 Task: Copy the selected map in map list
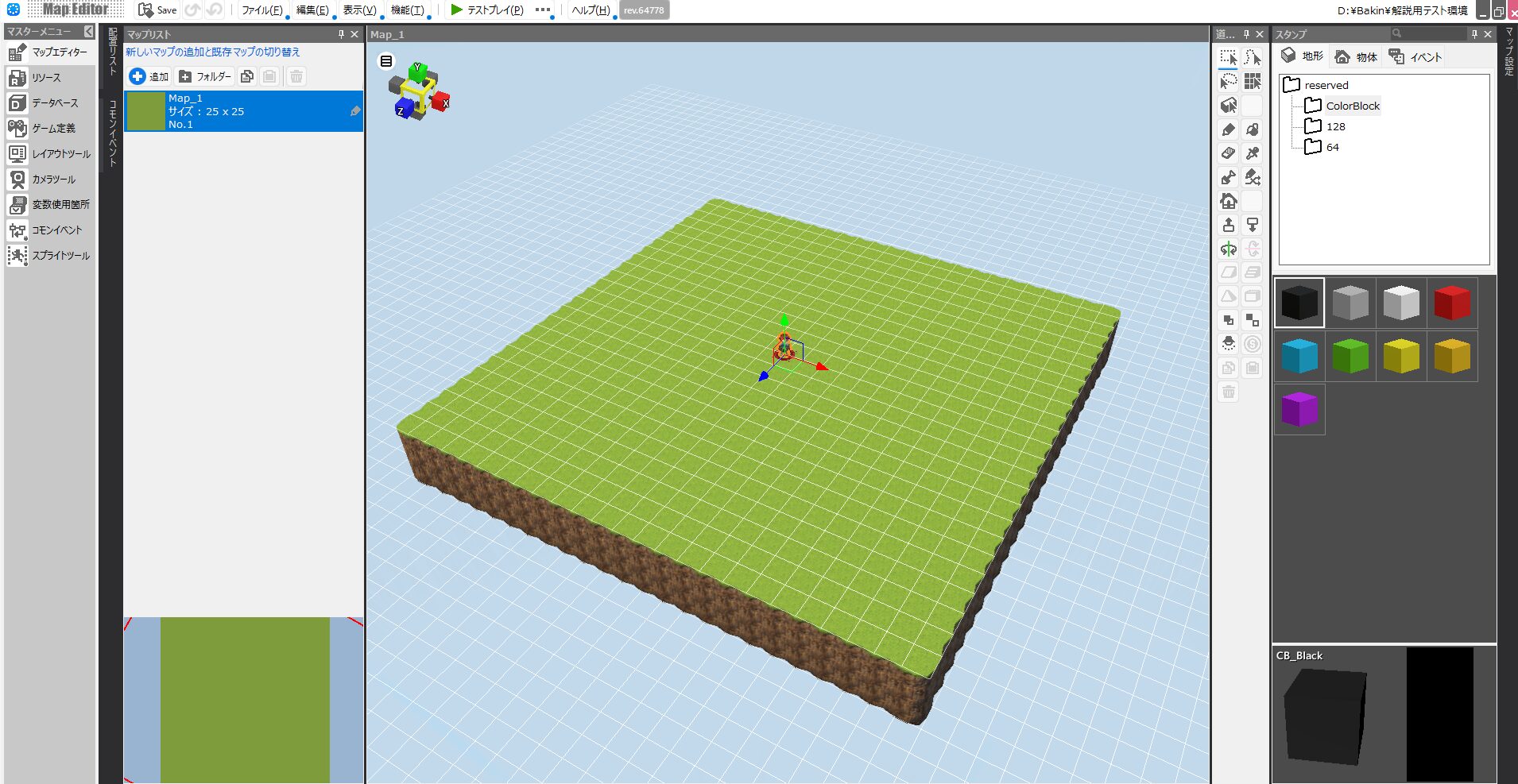247,77
